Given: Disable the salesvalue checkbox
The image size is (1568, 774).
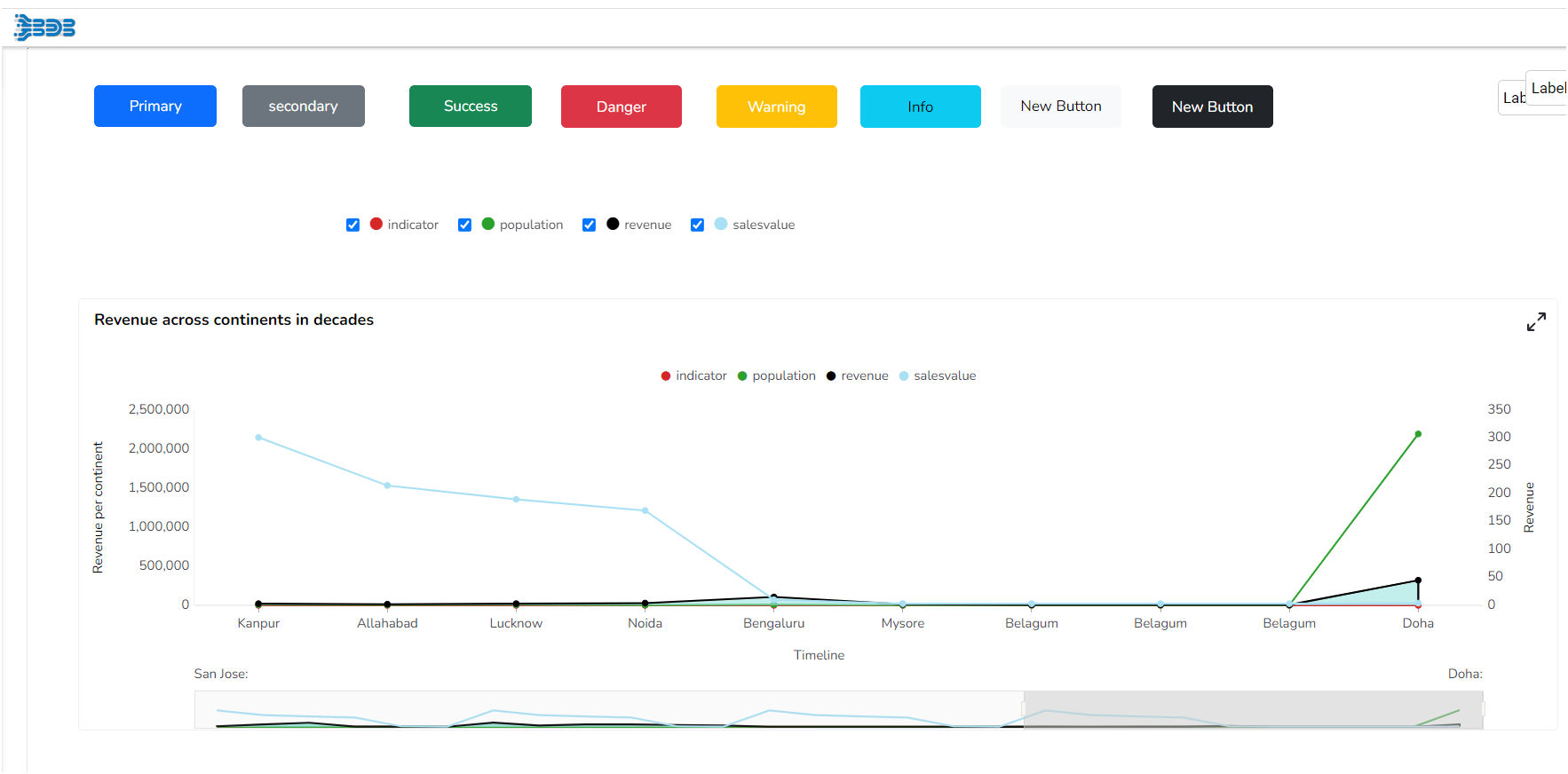Looking at the screenshot, I should click(x=697, y=225).
